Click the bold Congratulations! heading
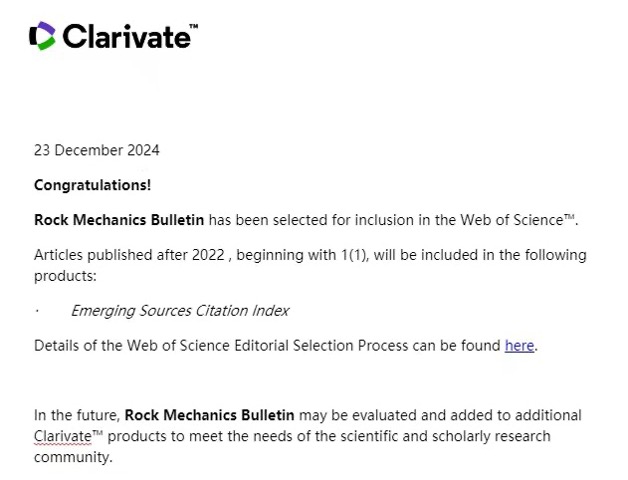This screenshot has width=628, height=480. tap(92, 185)
